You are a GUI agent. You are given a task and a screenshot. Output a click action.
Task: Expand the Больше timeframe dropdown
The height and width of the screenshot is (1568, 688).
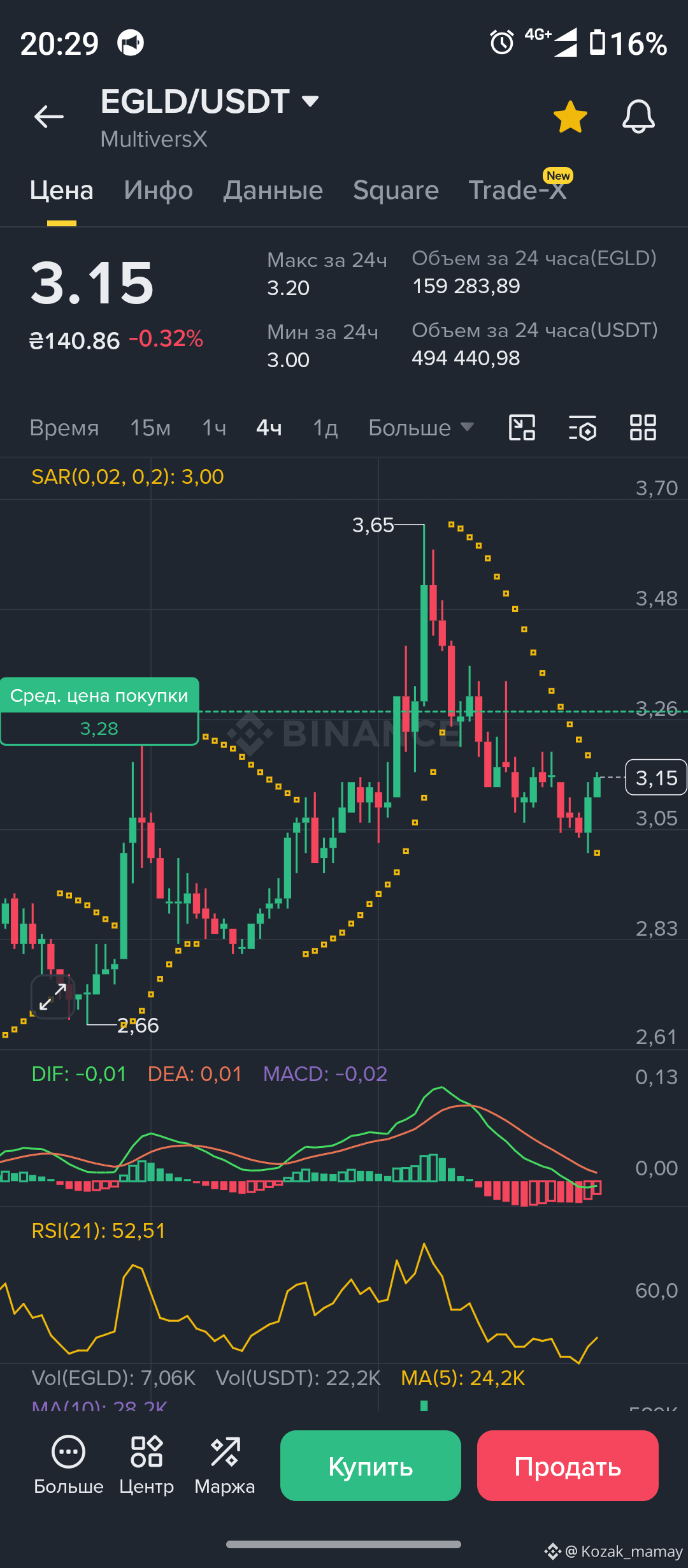421,428
